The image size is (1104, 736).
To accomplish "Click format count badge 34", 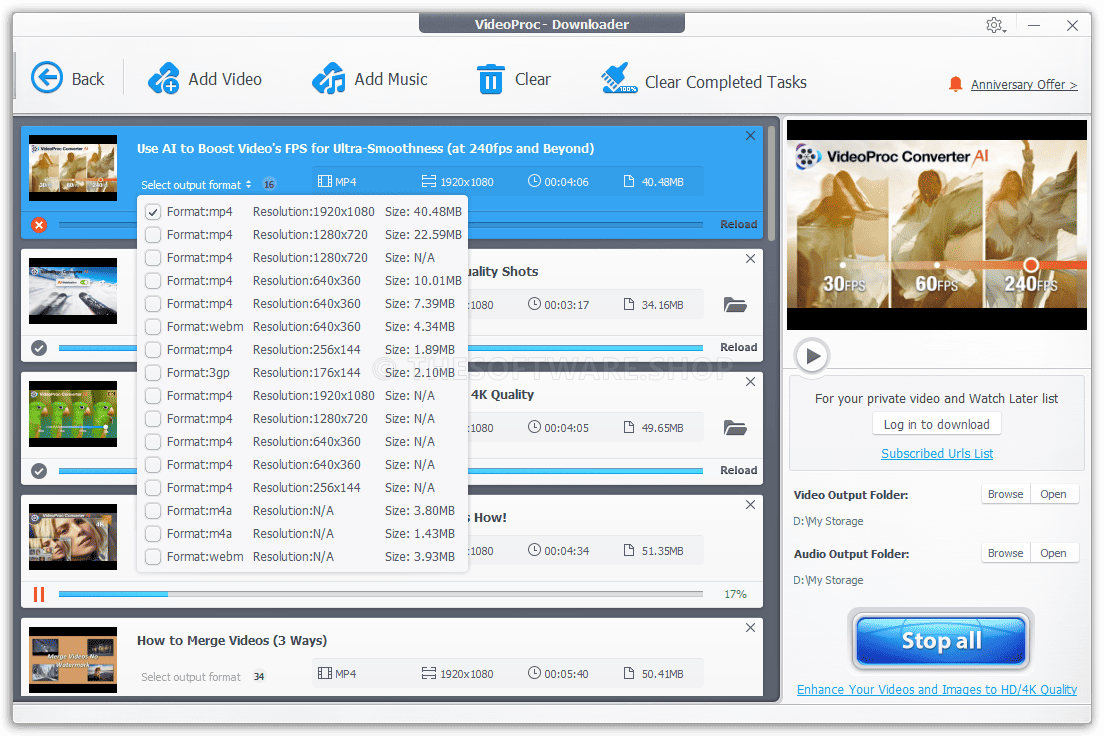I will [259, 677].
